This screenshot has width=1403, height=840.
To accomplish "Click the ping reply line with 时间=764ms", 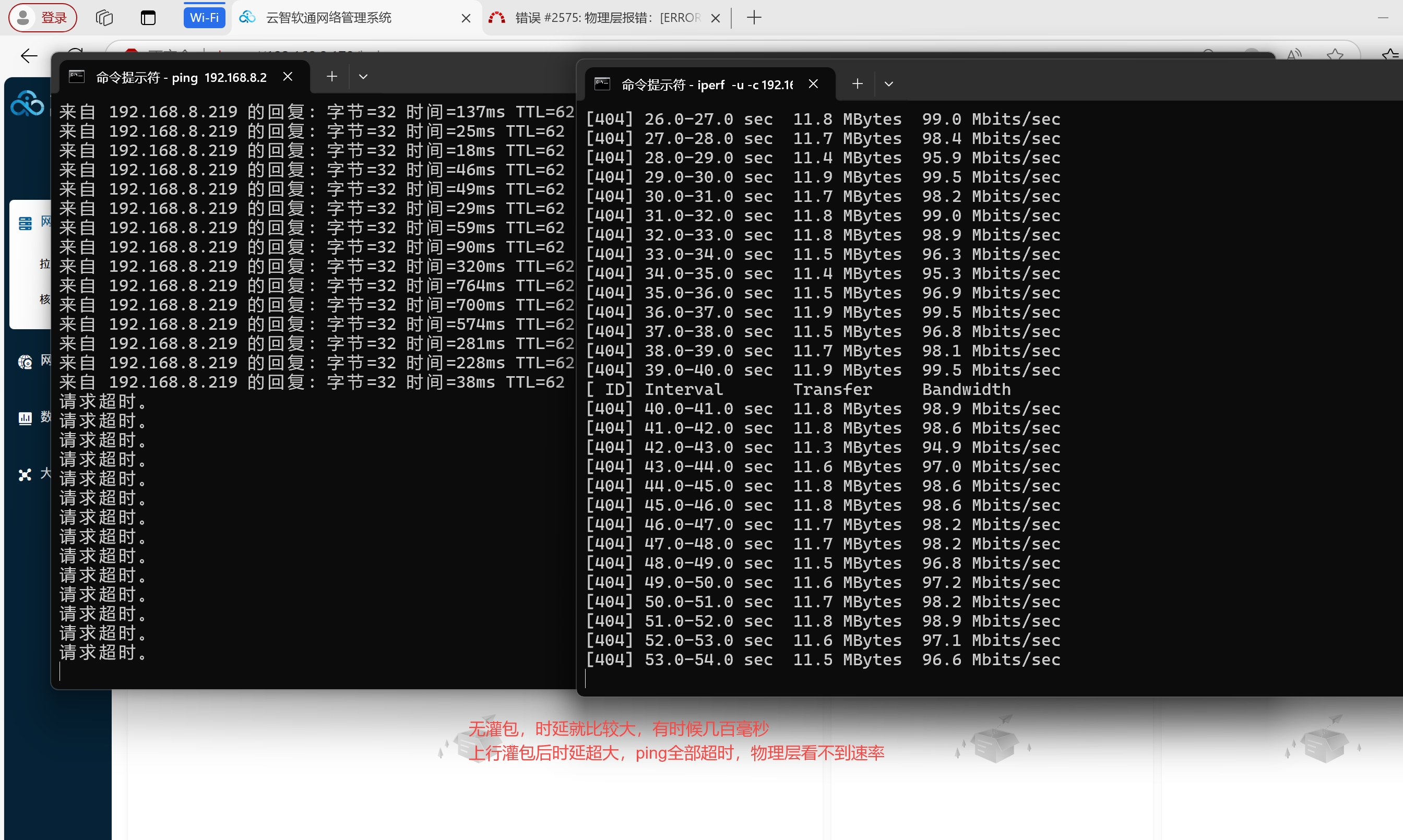I will [317, 286].
